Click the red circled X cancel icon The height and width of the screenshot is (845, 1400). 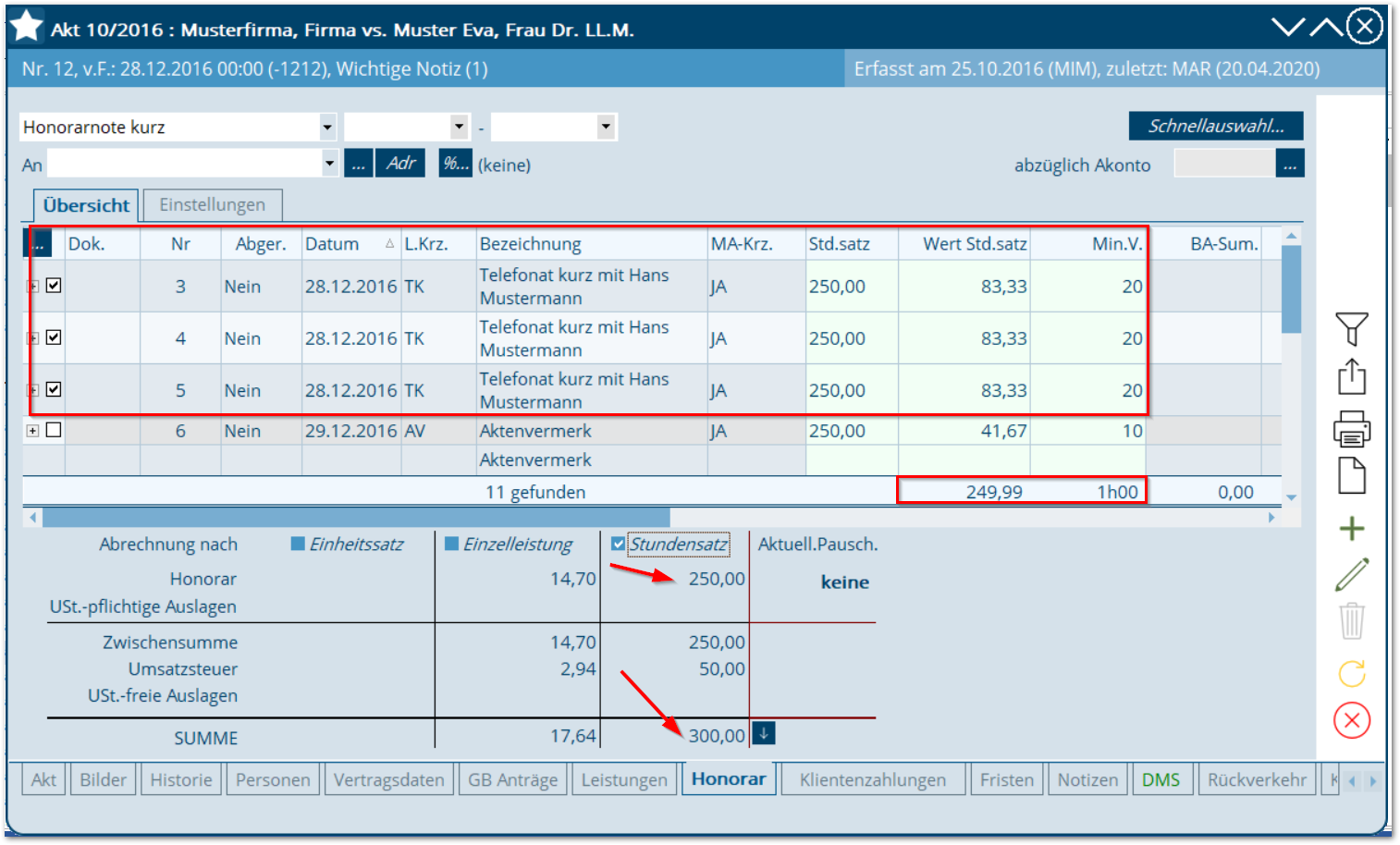point(1352,720)
